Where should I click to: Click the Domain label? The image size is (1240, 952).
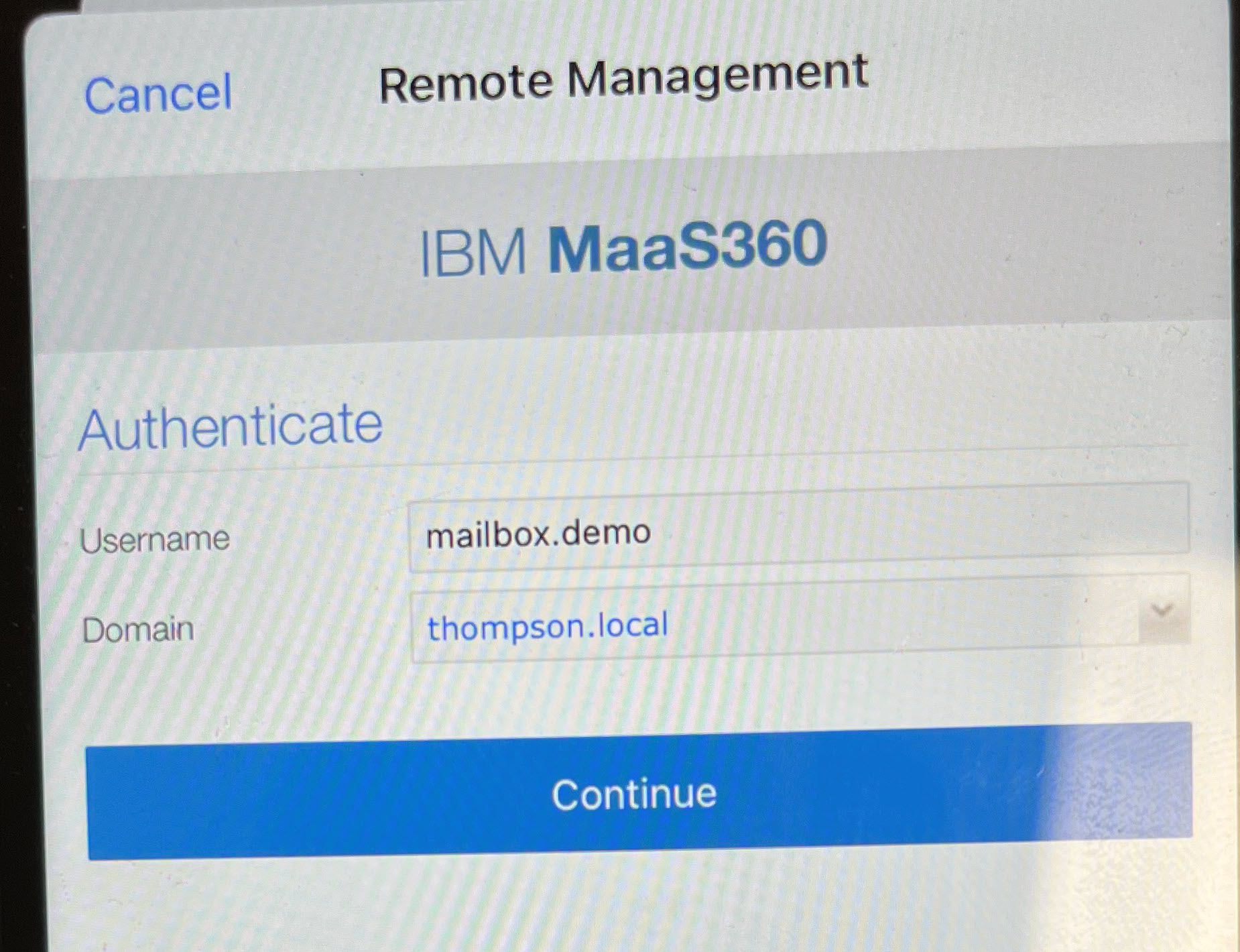pyautogui.click(x=136, y=629)
